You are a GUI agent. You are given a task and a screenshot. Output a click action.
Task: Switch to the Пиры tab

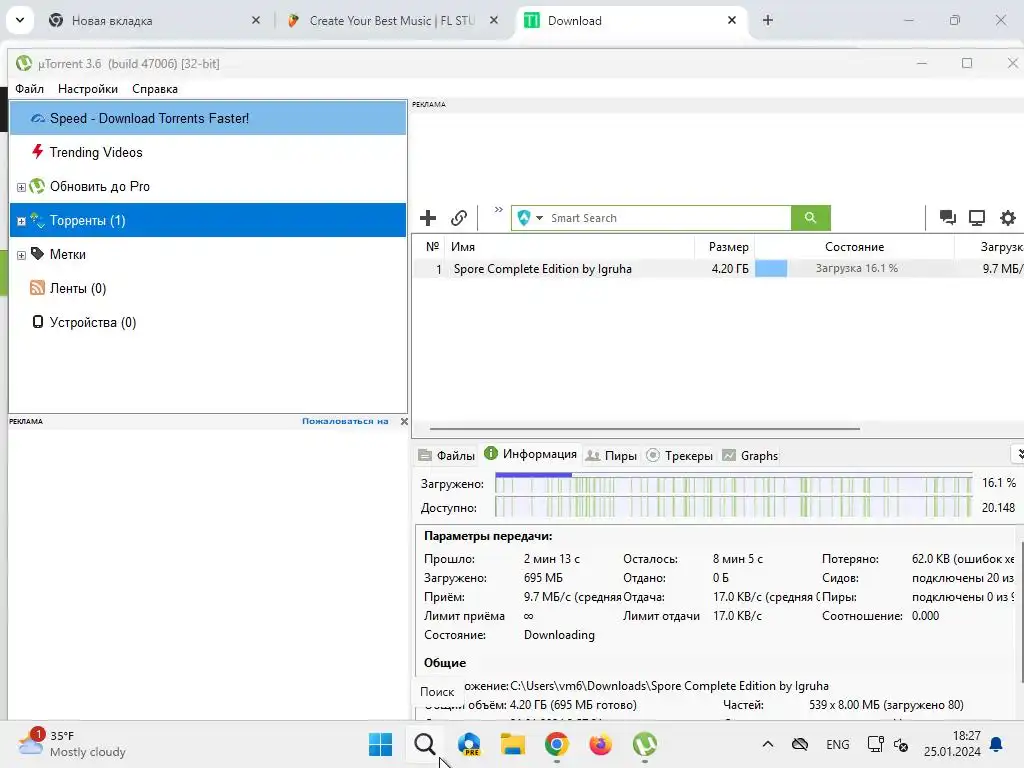611,455
